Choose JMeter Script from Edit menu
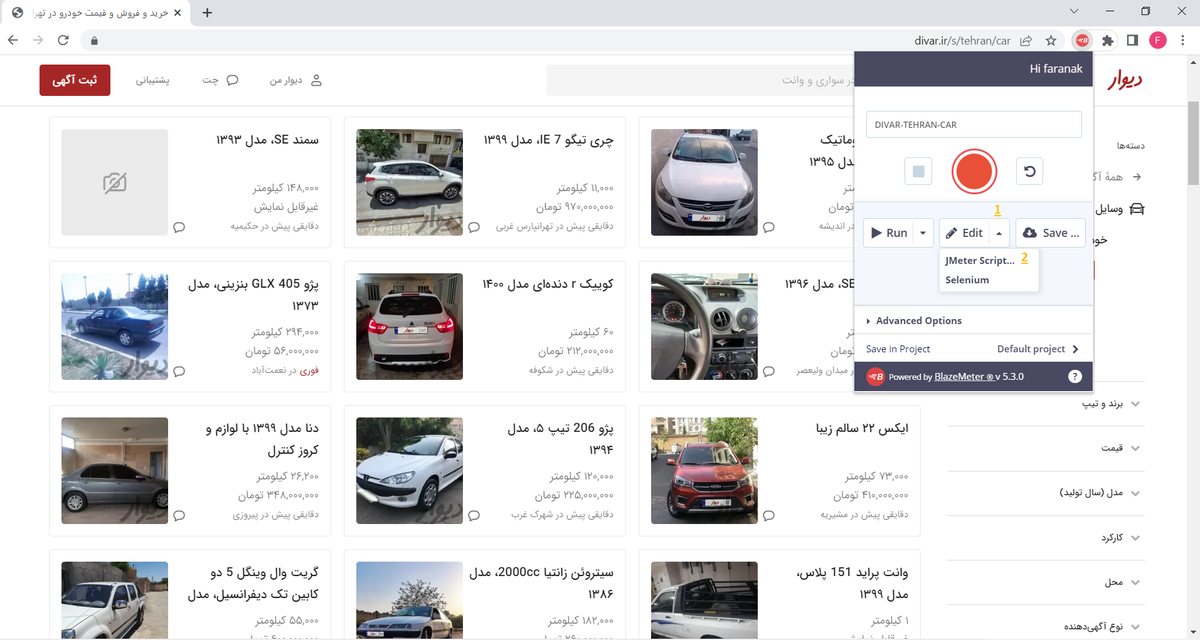1200x640 pixels. pos(980,260)
